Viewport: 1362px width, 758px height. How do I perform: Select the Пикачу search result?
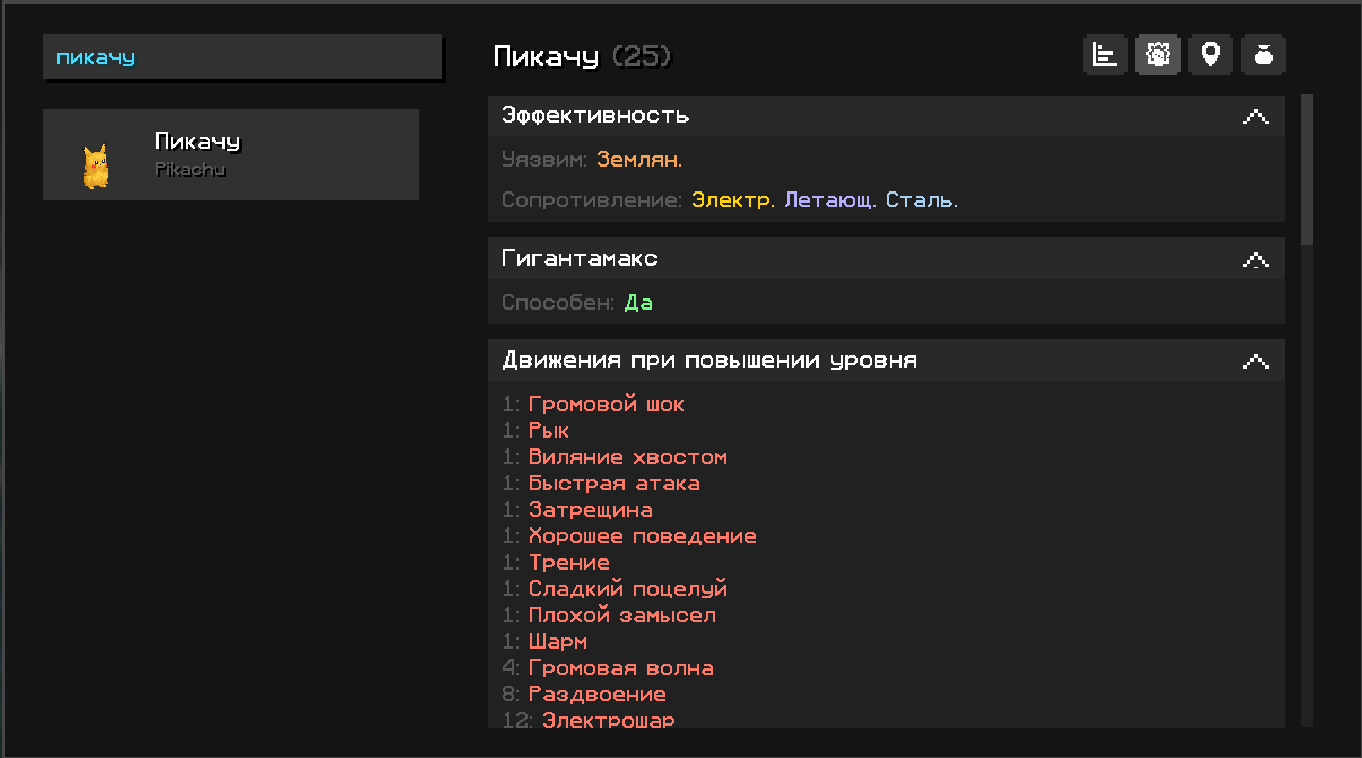pyautogui.click(x=231, y=155)
